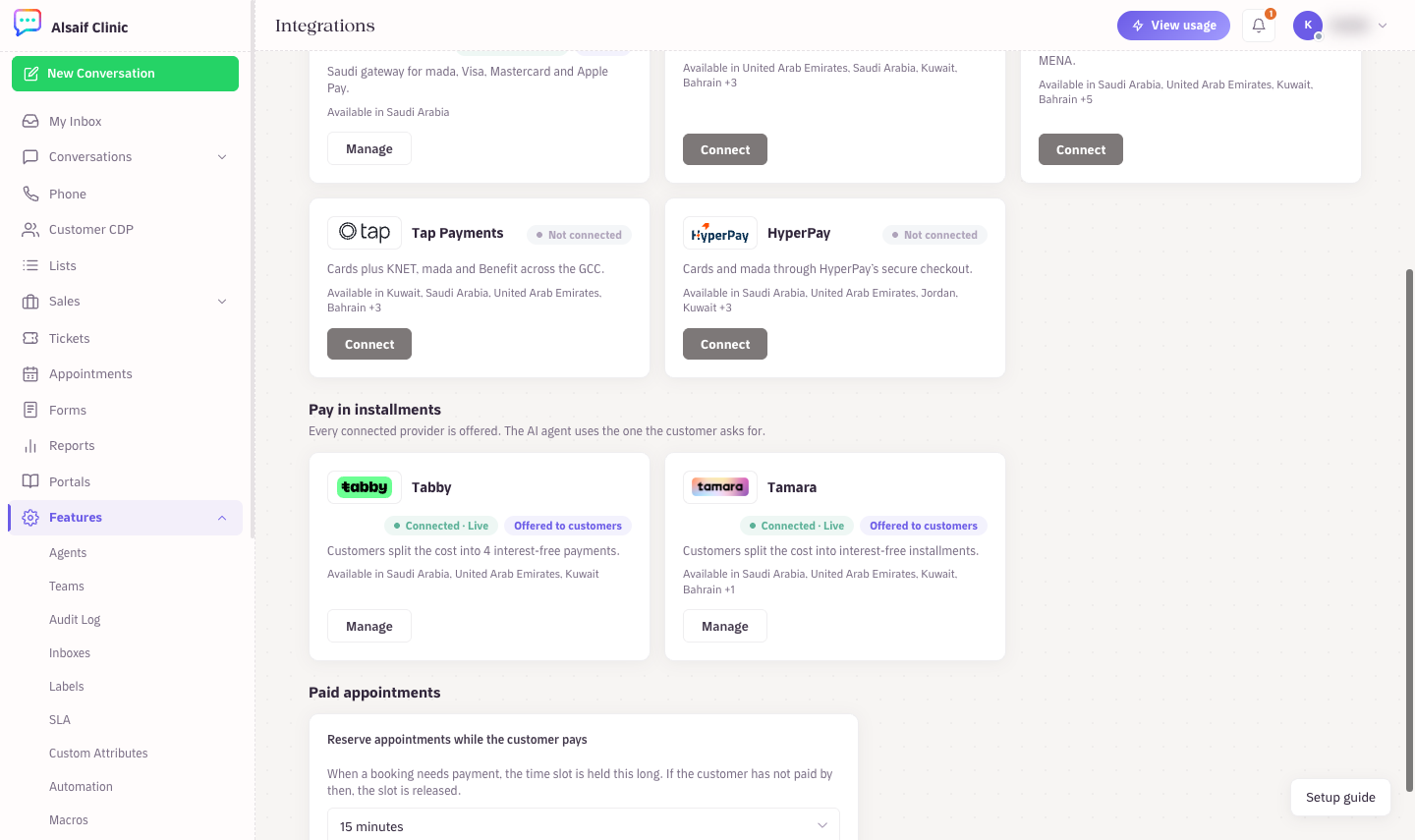1415x840 pixels.
Task: Open the Setup guide
Action: click(1340, 798)
